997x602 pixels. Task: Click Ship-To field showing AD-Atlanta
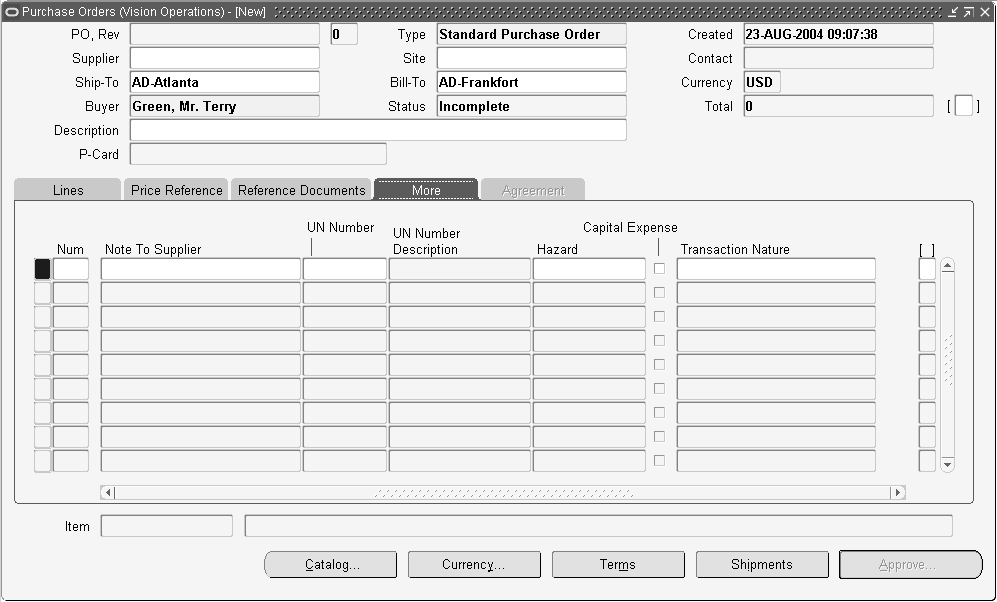[224, 83]
